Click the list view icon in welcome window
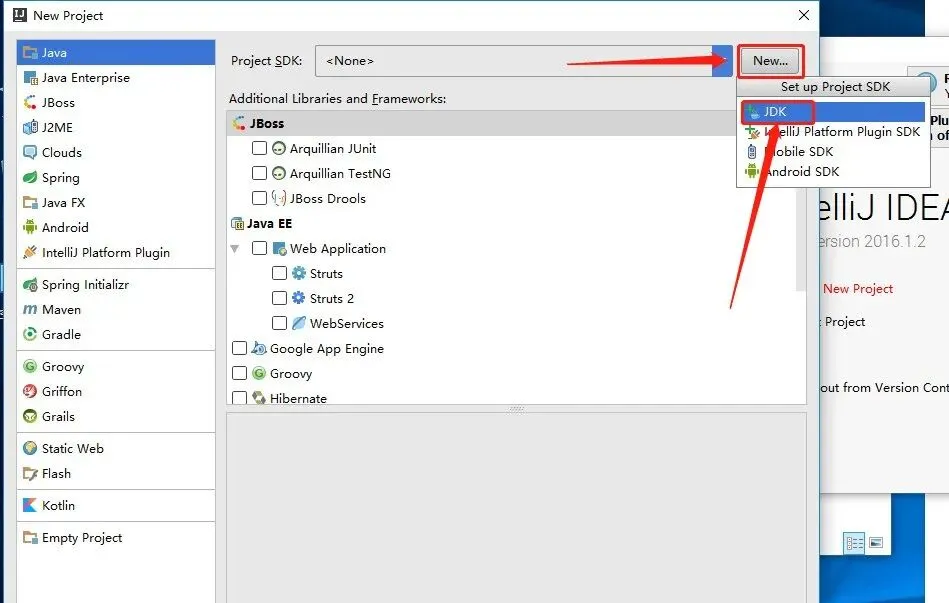 coord(855,542)
